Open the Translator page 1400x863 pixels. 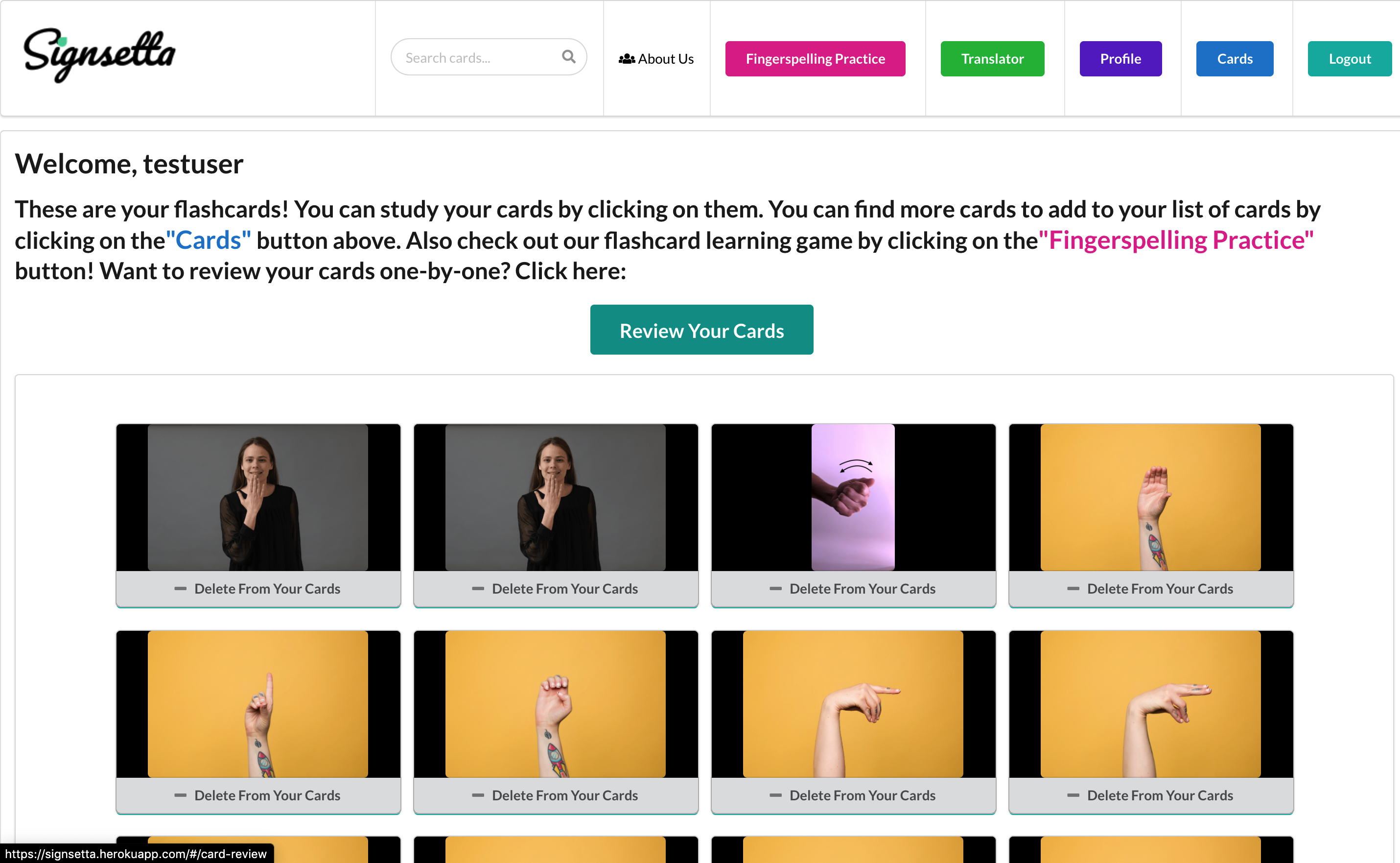992,59
